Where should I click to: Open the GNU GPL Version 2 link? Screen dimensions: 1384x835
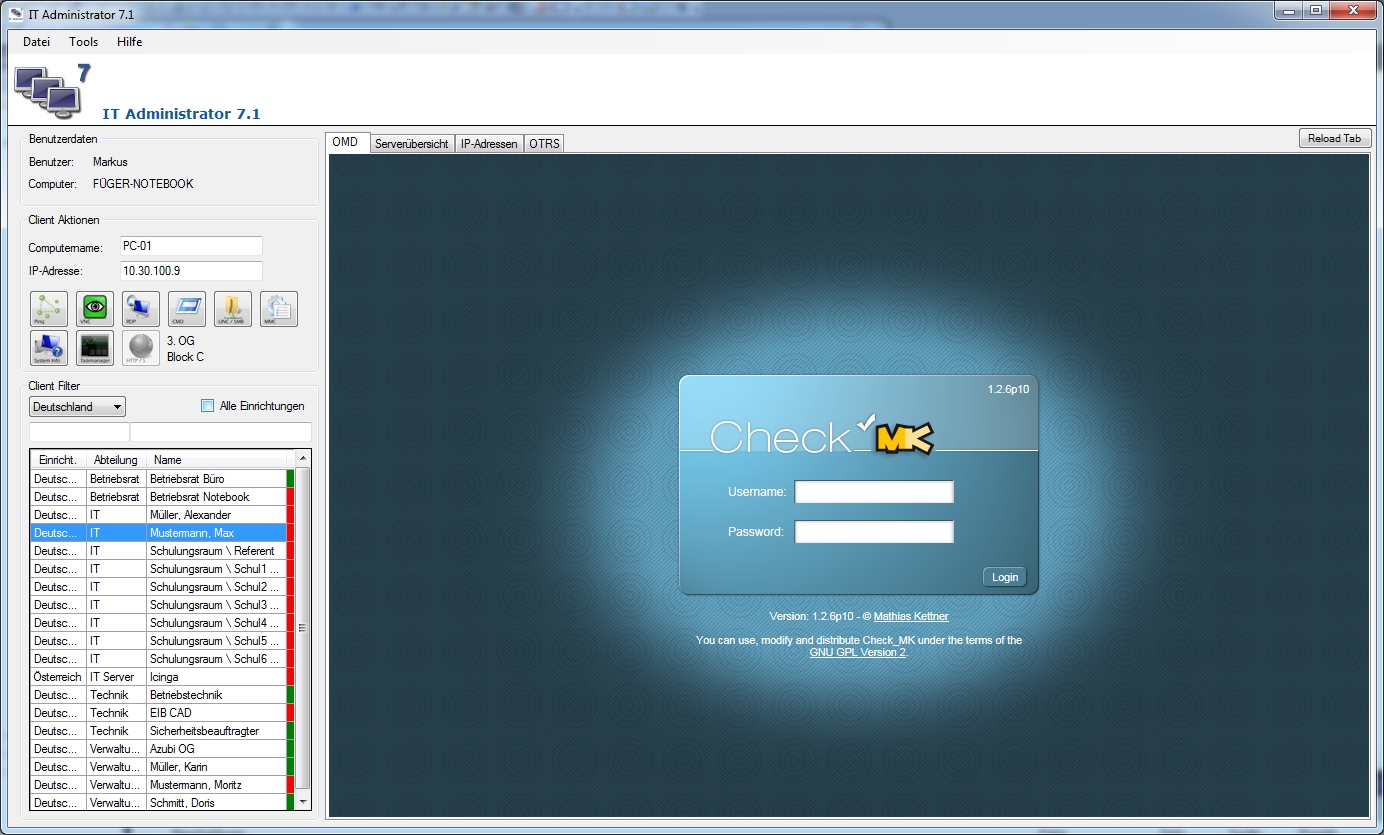pyautogui.click(x=858, y=652)
